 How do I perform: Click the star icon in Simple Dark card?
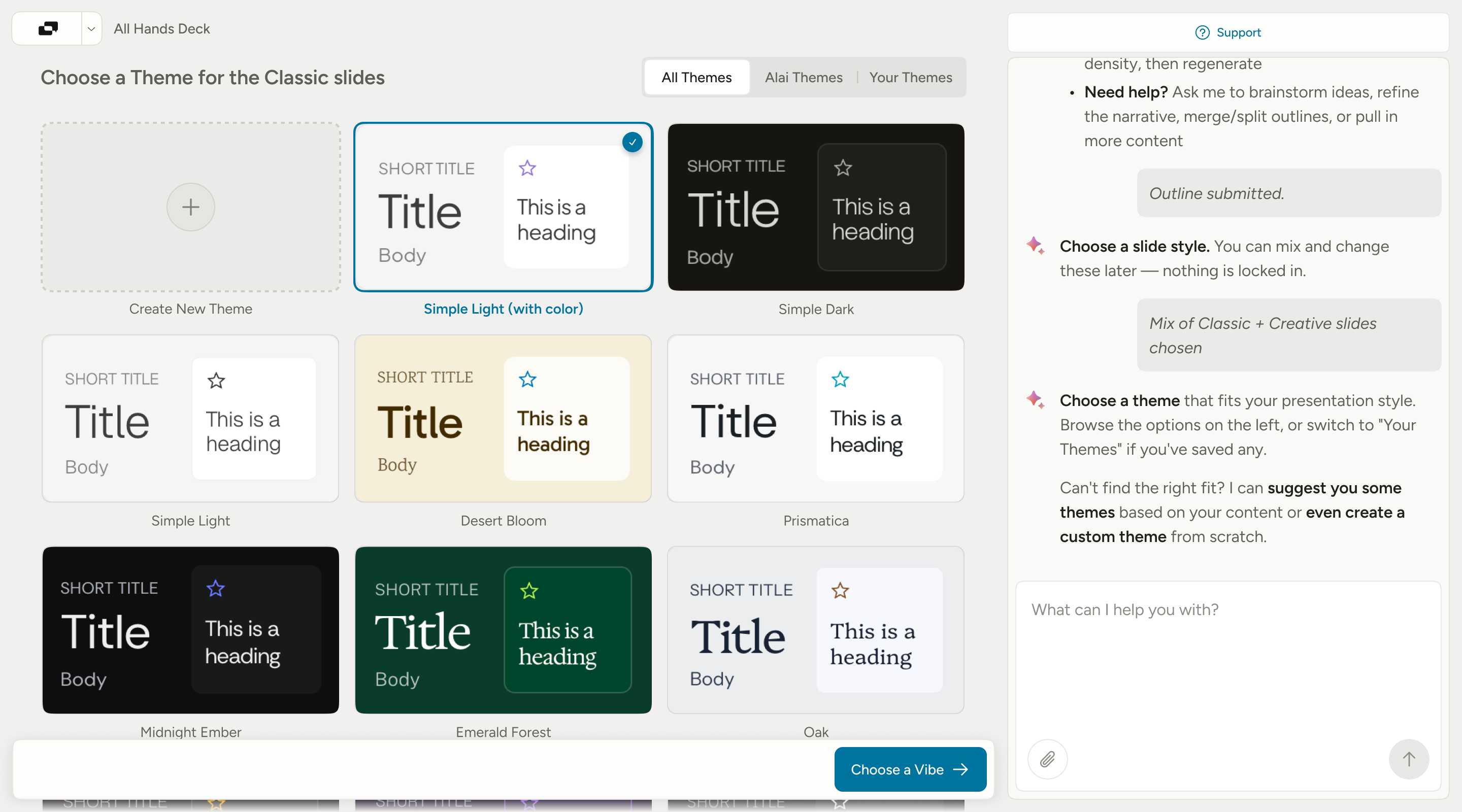pos(843,167)
